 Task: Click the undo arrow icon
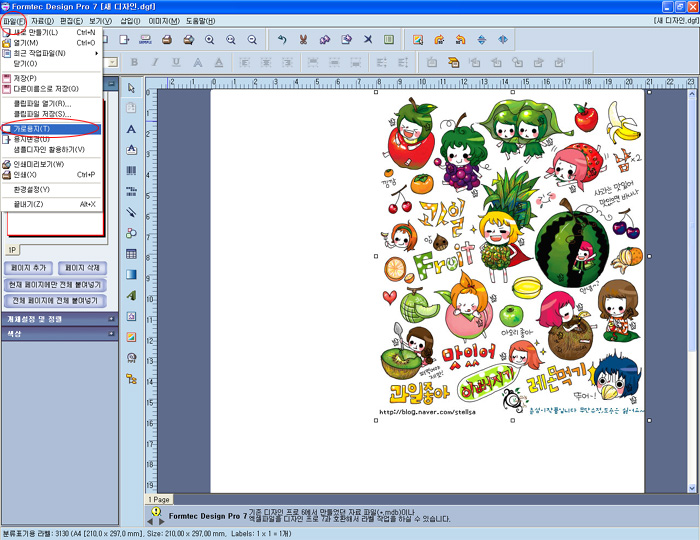pos(282,40)
